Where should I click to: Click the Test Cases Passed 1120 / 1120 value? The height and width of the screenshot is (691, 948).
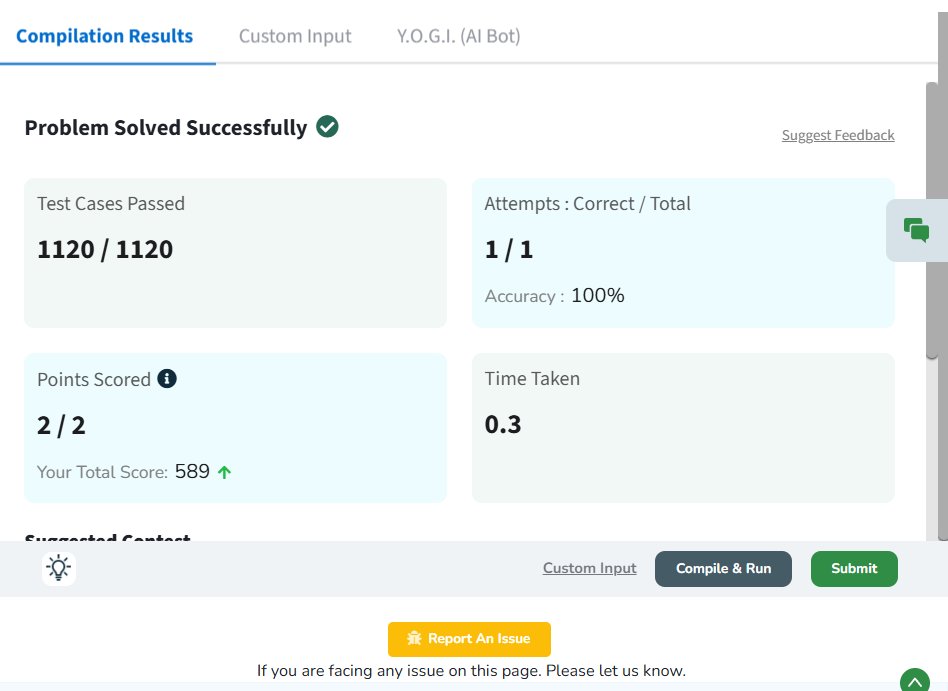[x=105, y=250]
